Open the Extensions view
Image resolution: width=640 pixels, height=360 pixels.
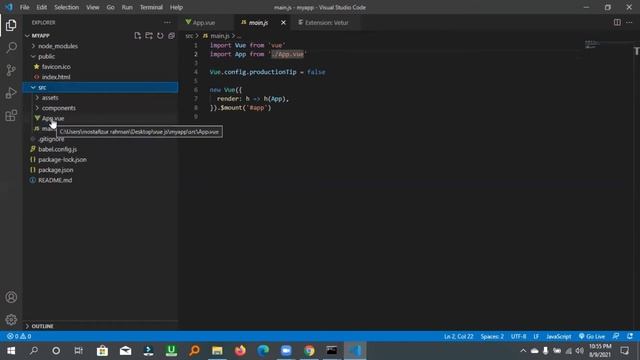11,116
